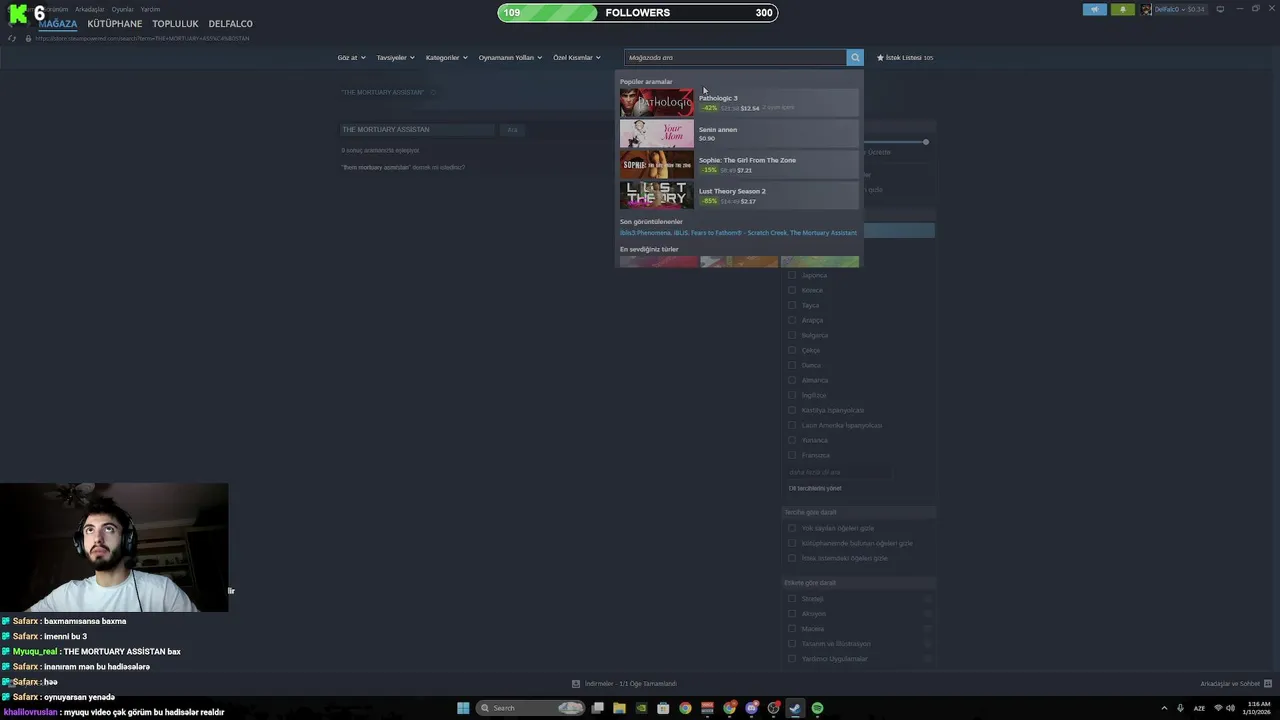Viewport: 1280px width, 720px height.
Task: Check the Aksiyon tag filter
Action: (x=792, y=614)
